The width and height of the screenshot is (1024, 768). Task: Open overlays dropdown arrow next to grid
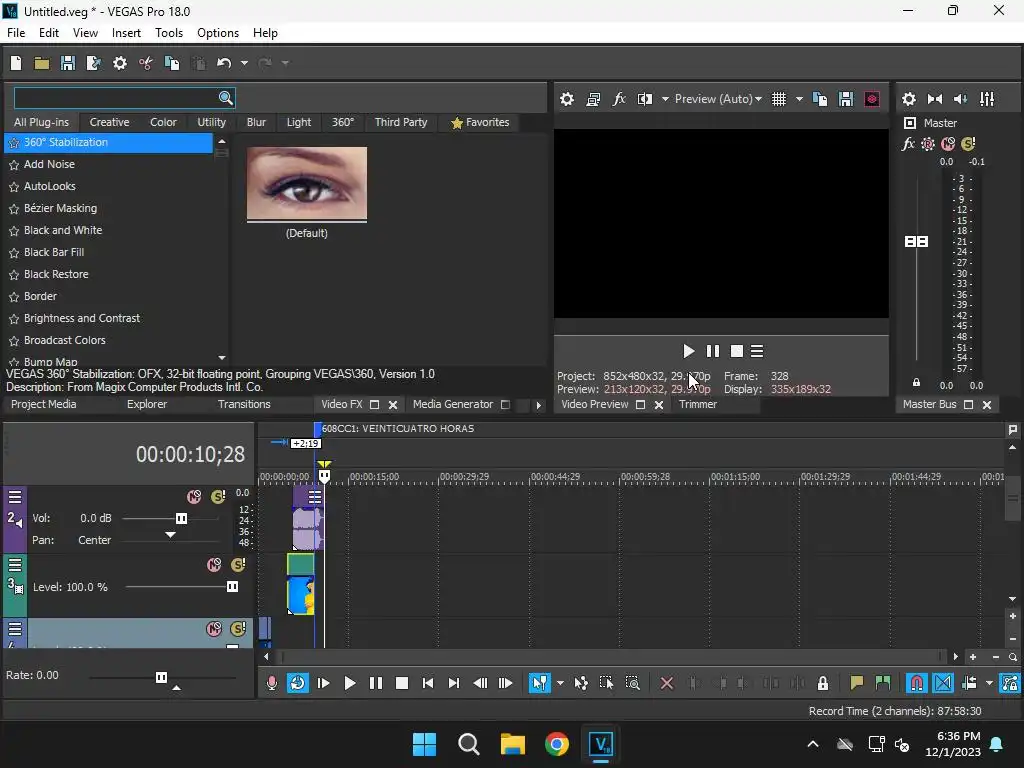[799, 99]
